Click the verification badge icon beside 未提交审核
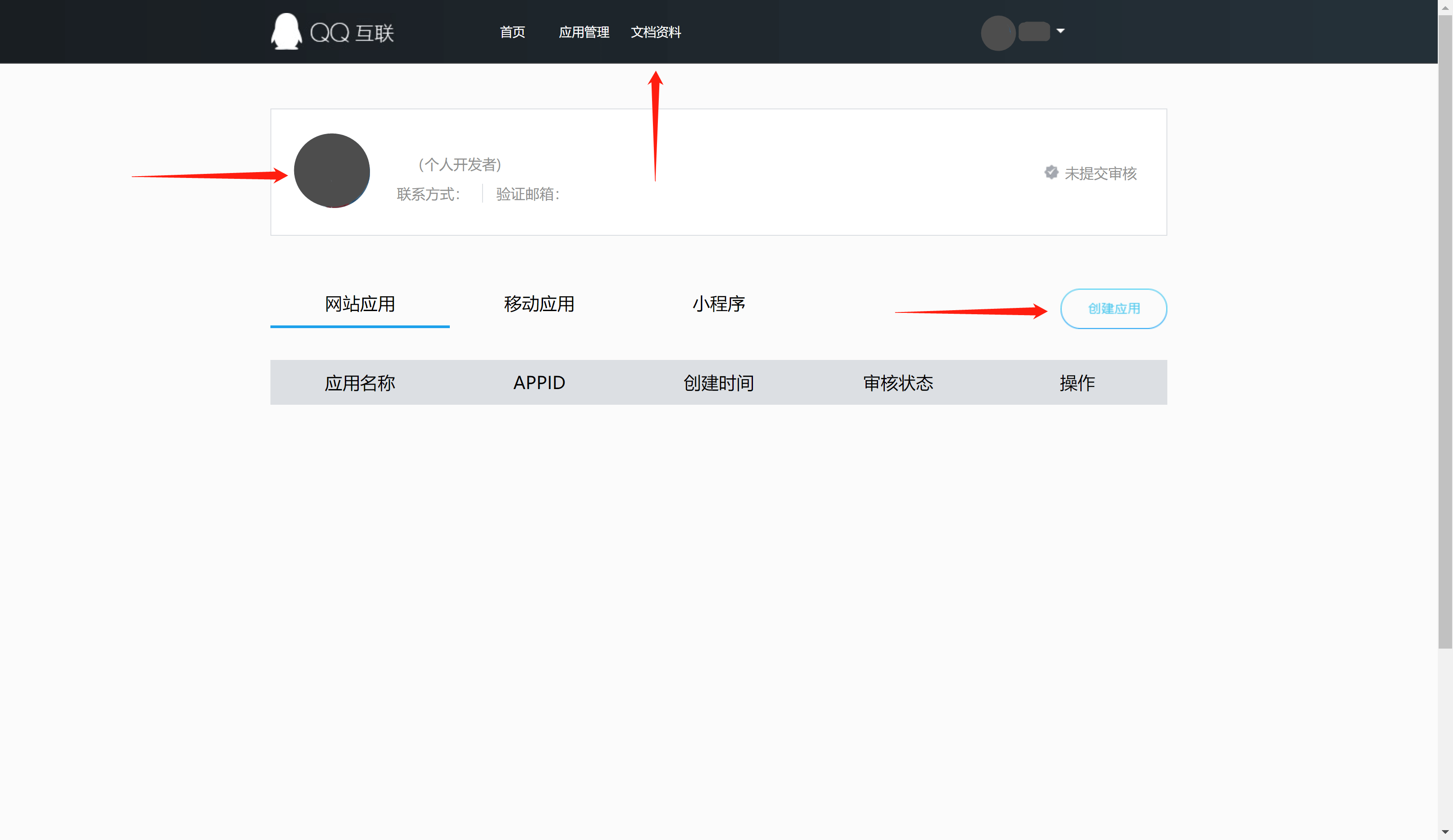1453x840 pixels. 1051,172
